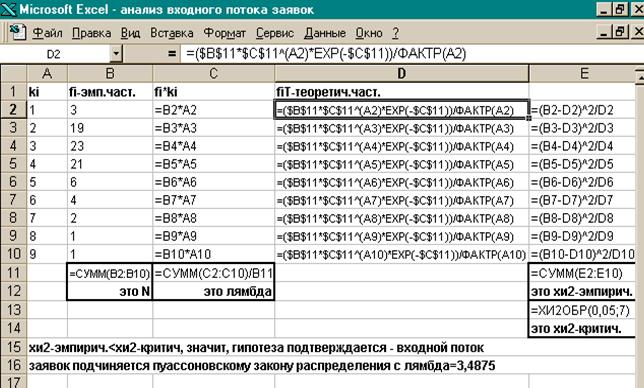Click cell containing =B6*A6
Viewport: 644px width, 388px height.
(x=213, y=182)
